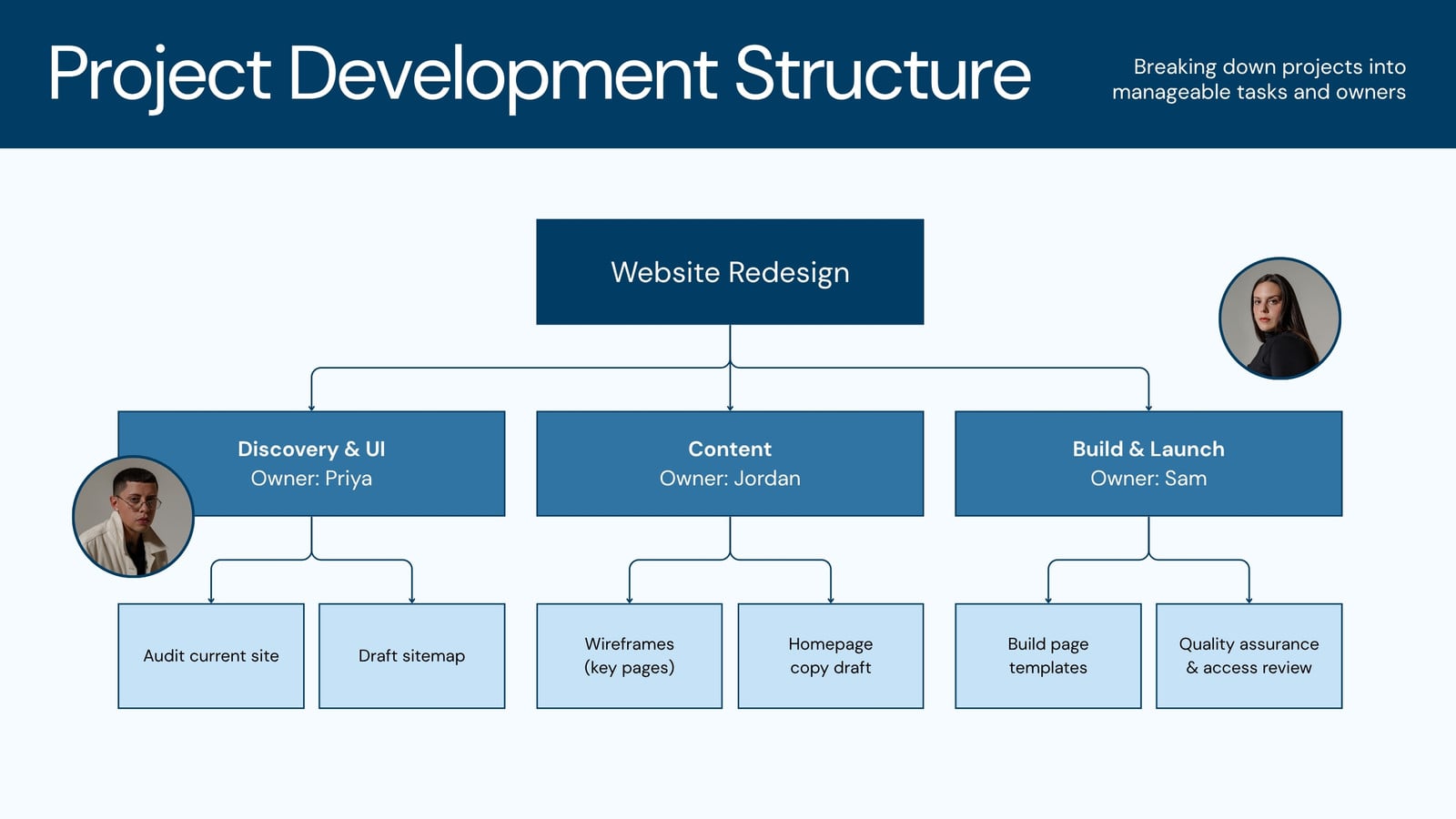Click the Wireframes (key pages) box
Viewport: 1456px width, 819px height.
[x=630, y=656]
